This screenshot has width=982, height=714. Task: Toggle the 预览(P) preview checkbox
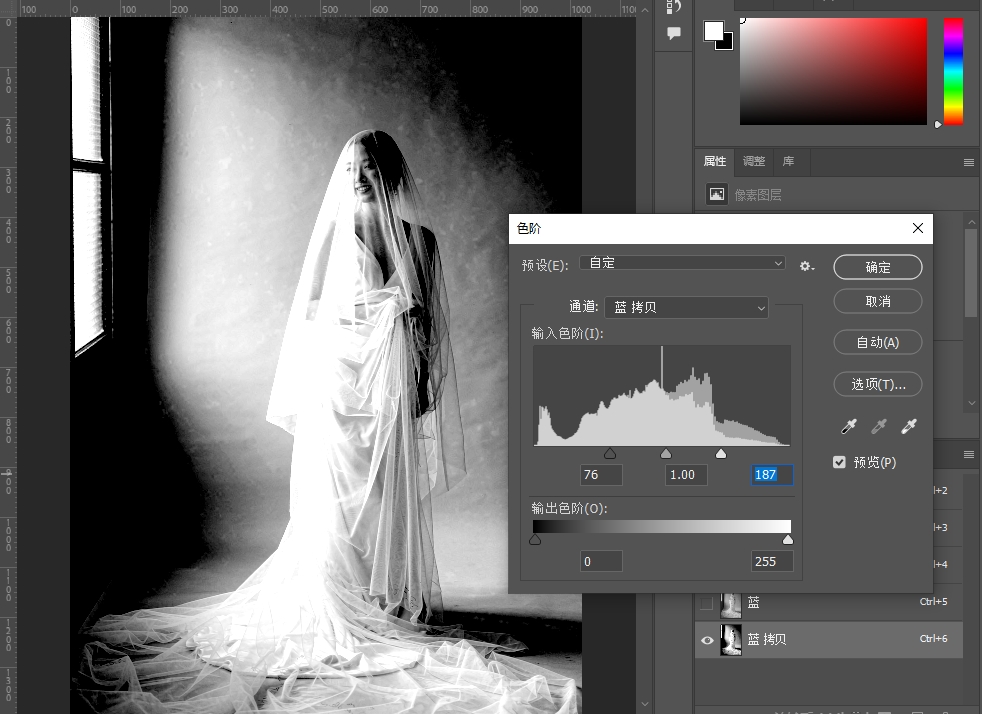(839, 462)
